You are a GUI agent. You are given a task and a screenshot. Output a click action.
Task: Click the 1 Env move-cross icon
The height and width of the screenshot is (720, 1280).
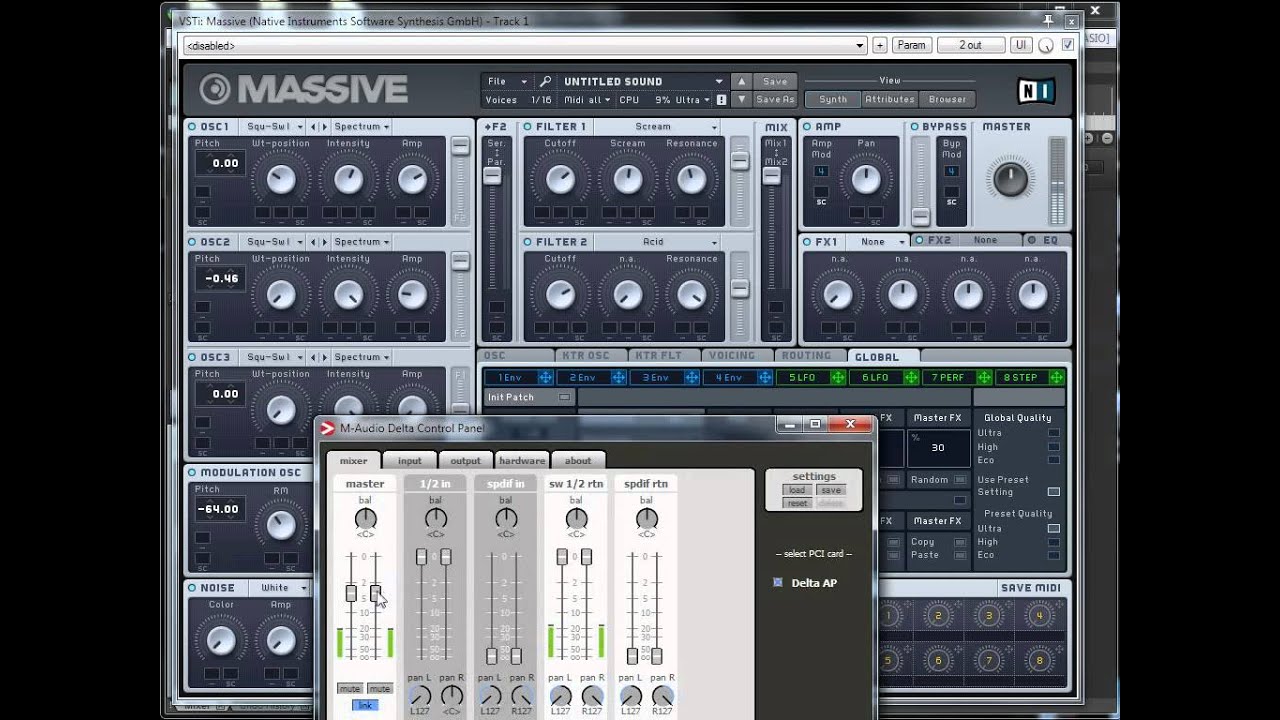pyautogui.click(x=545, y=377)
